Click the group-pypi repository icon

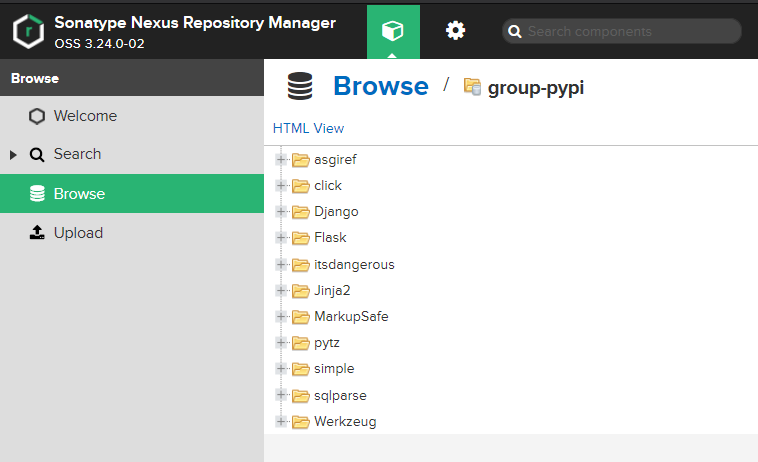pyautogui.click(x=472, y=87)
